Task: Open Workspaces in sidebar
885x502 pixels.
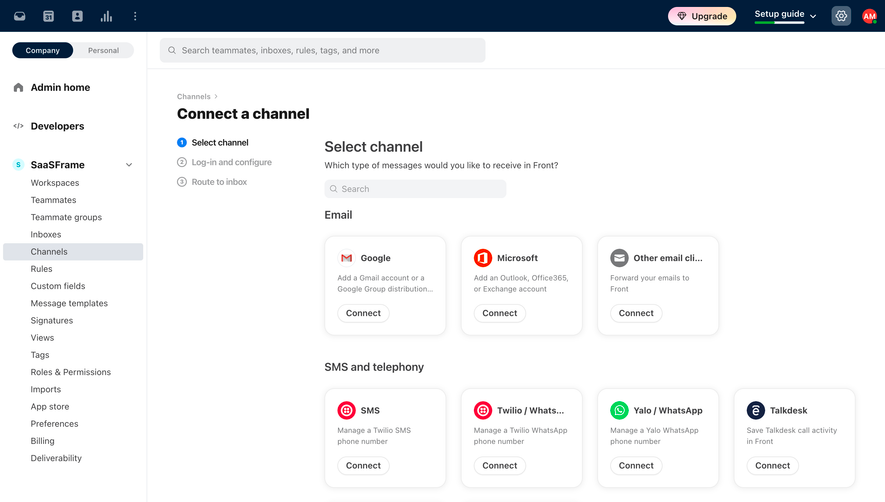Action: click(x=55, y=183)
